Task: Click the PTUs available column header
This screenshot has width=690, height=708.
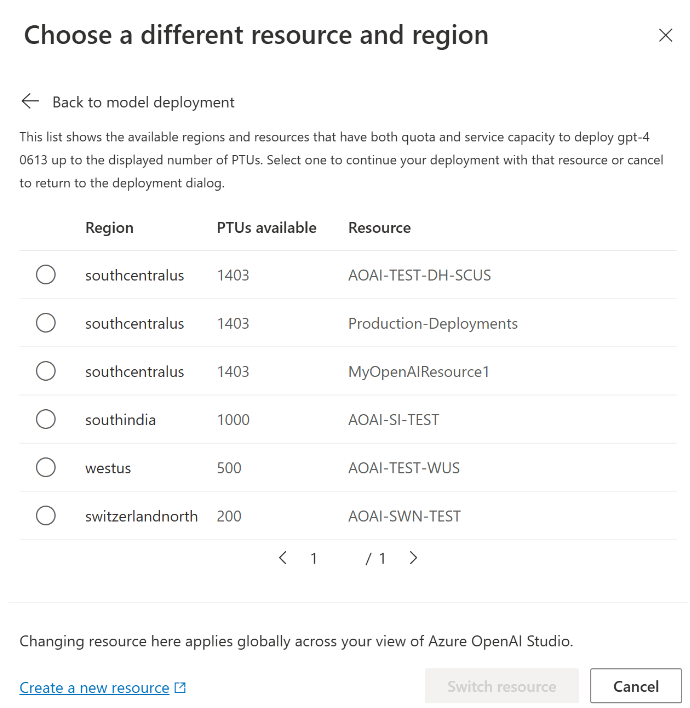Action: (x=266, y=228)
